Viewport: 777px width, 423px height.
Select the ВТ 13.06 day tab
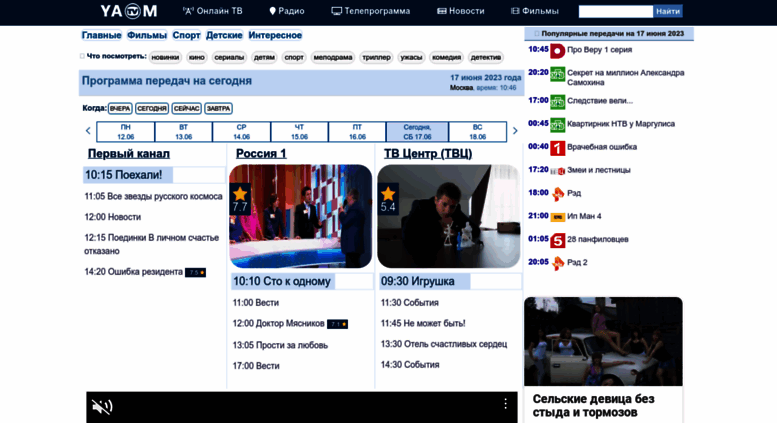pyautogui.click(x=184, y=132)
